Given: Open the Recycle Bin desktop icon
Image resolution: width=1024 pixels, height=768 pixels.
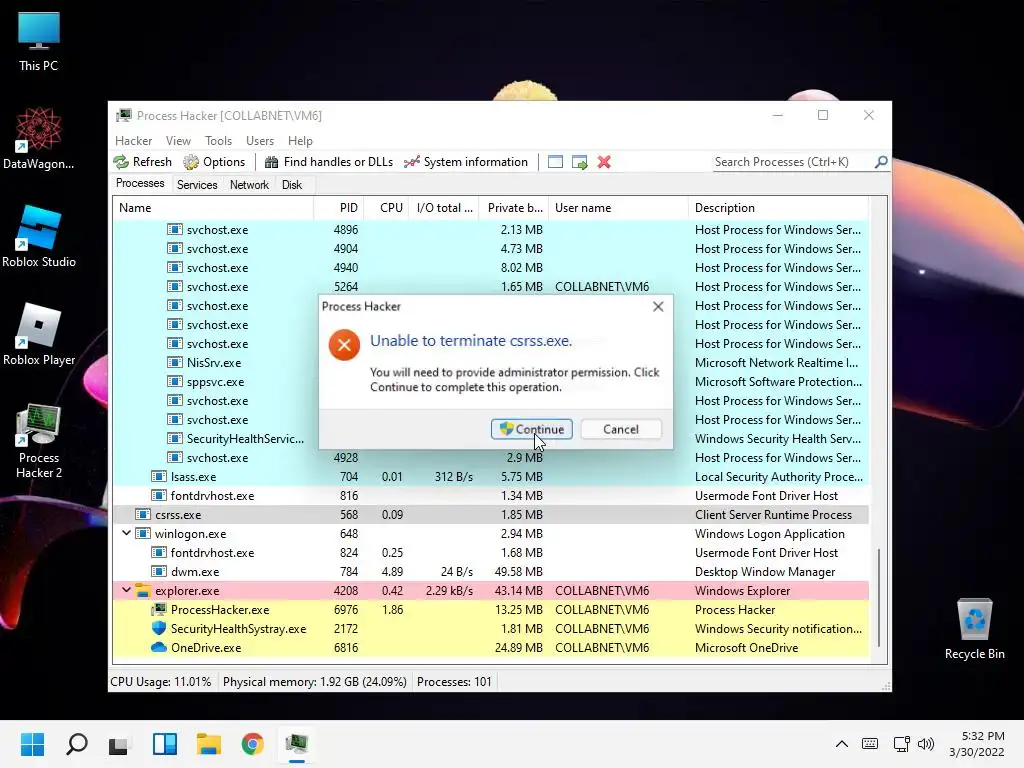Looking at the screenshot, I should tap(974, 629).
